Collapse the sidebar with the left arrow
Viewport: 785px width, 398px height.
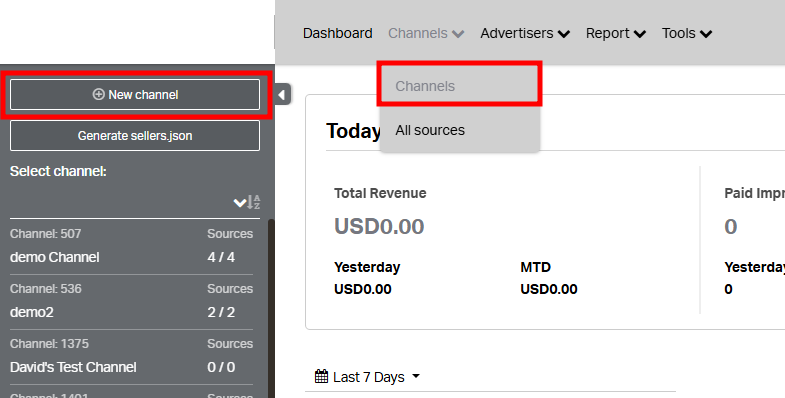[282, 95]
